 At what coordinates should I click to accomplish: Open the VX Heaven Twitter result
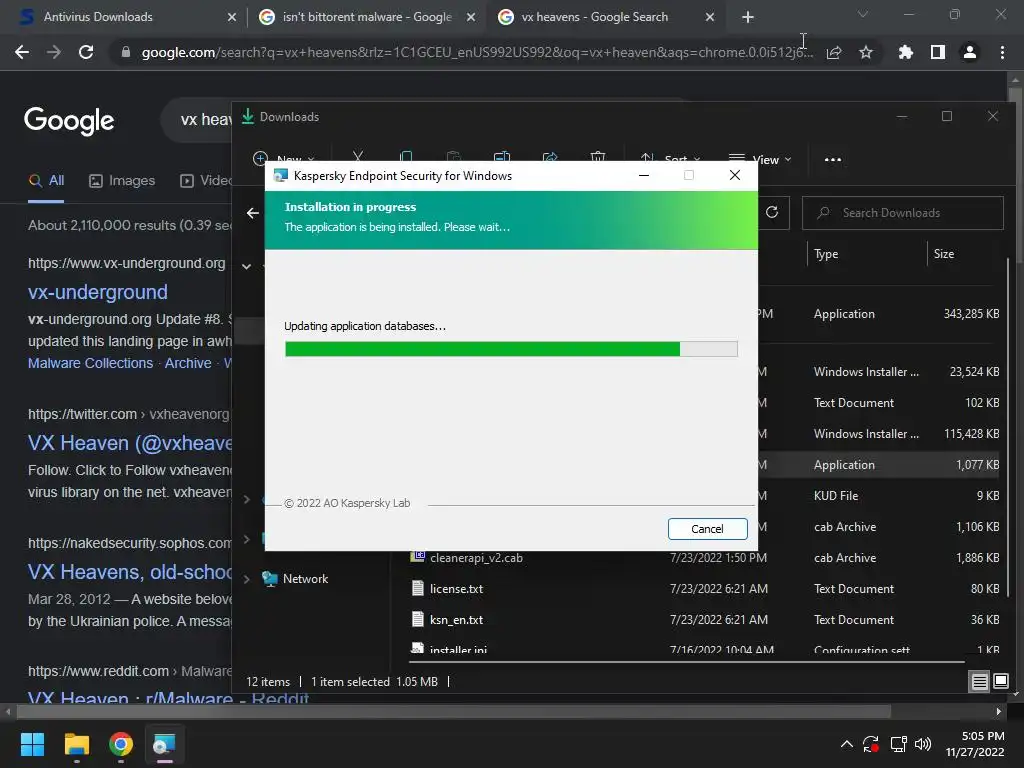point(130,443)
